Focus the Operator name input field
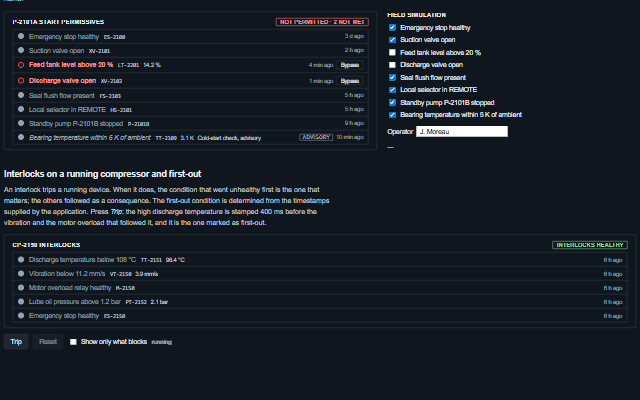The width and height of the screenshot is (640, 400). point(462,131)
